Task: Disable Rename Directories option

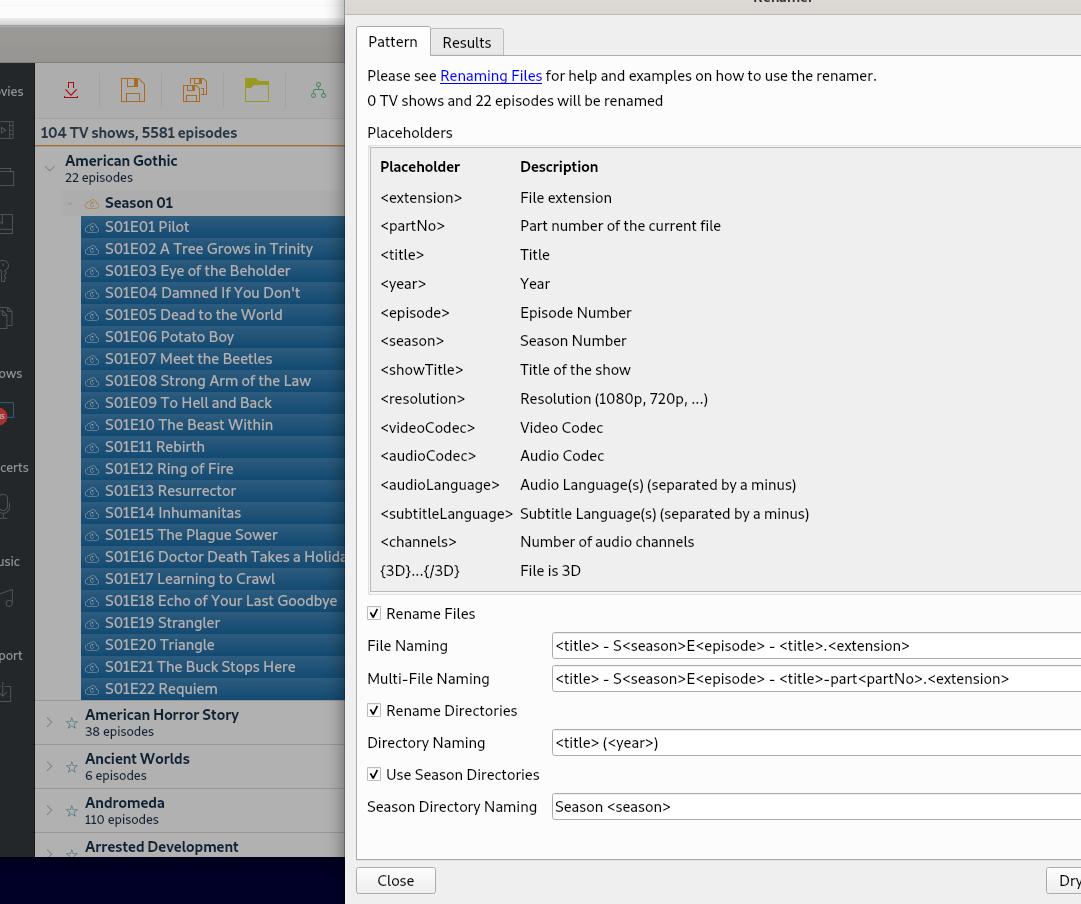Action: click(373, 710)
